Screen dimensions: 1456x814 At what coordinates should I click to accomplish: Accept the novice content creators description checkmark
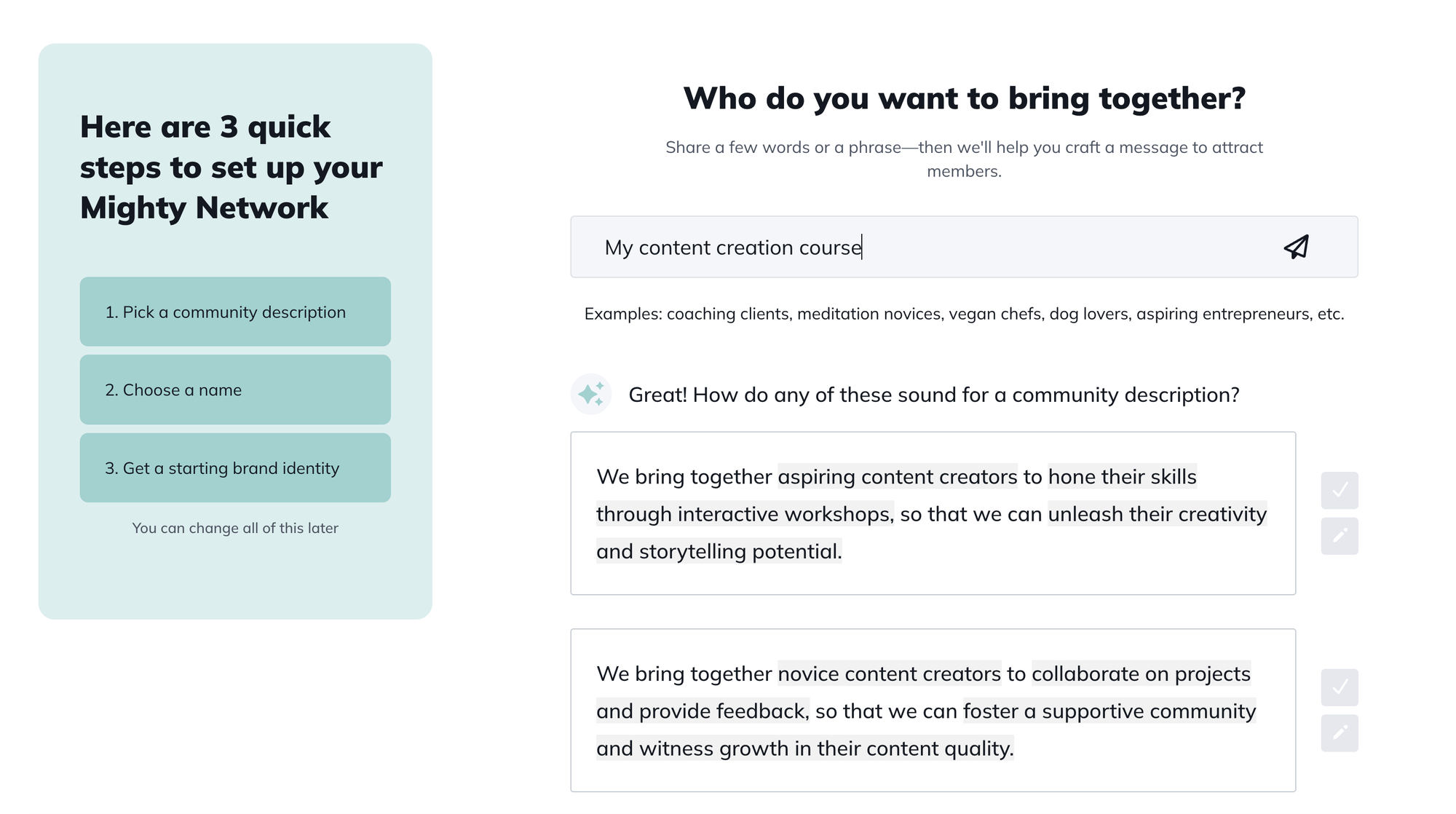[1340, 687]
